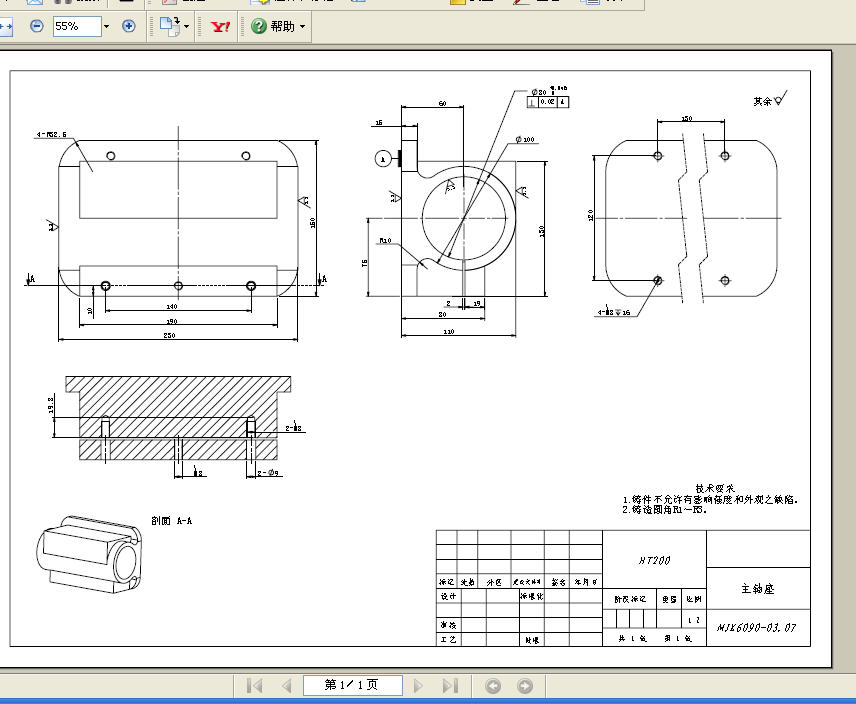Click the fit width arrows icon
The height and width of the screenshot is (704, 856).
tap(5, 26)
